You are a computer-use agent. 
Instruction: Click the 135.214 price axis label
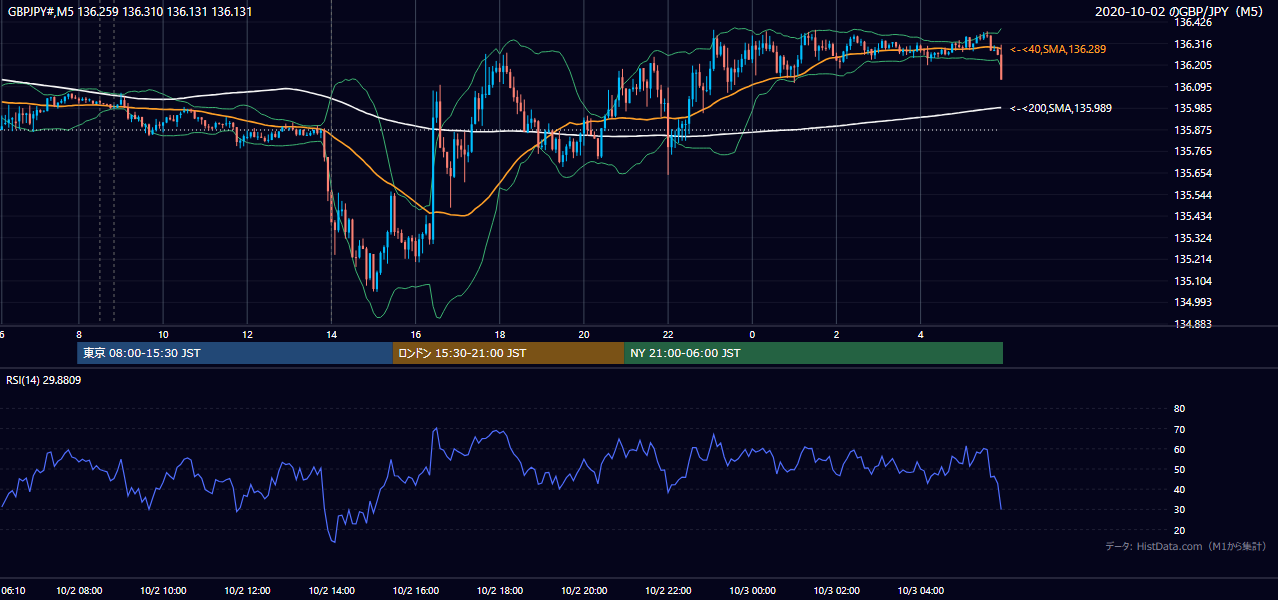click(1193, 259)
